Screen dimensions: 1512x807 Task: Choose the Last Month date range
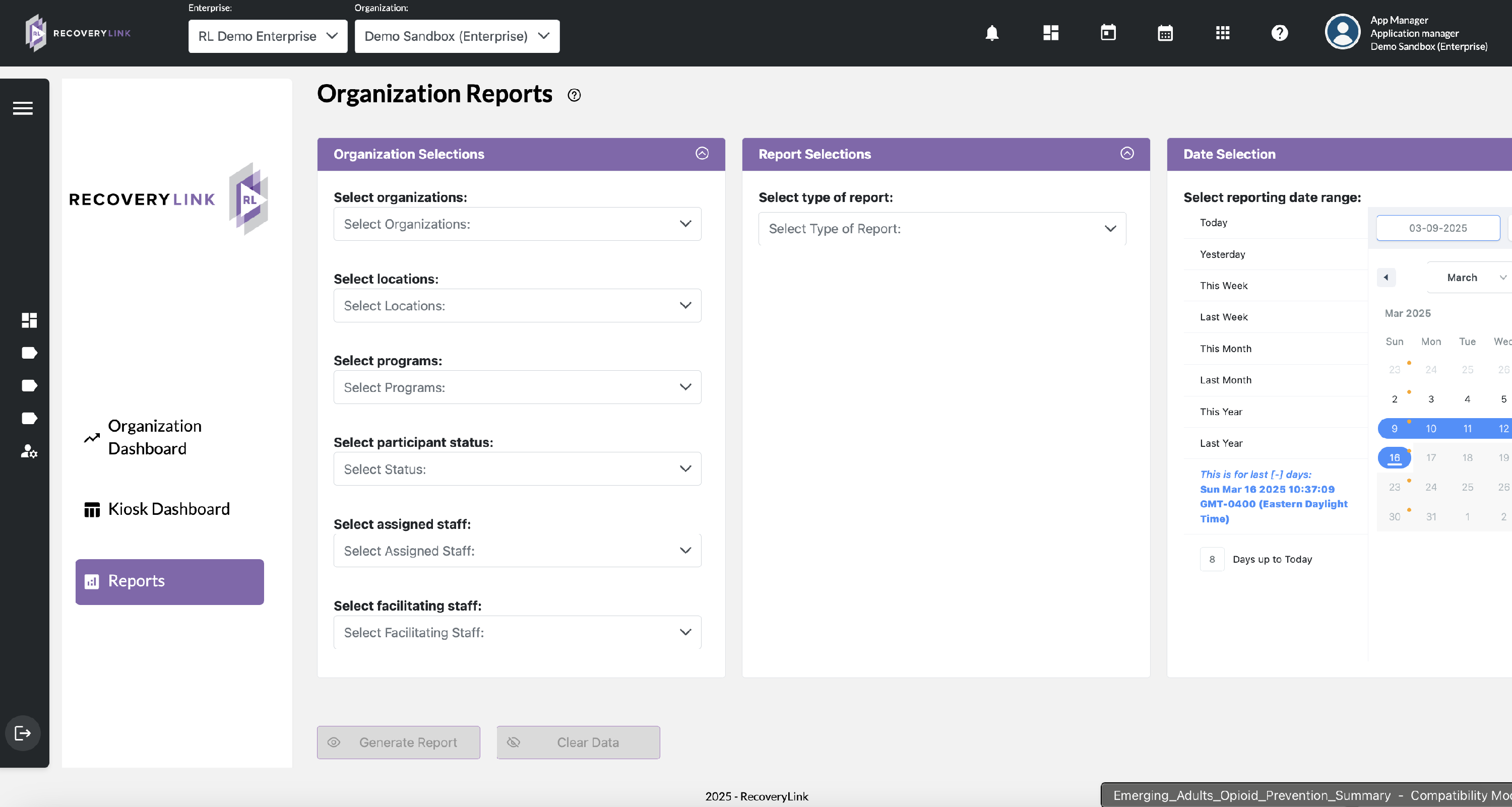[1226, 380]
